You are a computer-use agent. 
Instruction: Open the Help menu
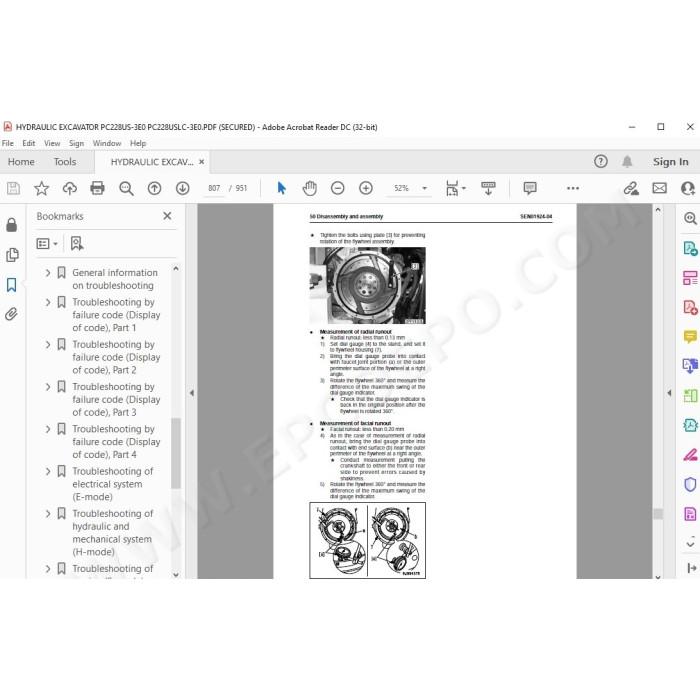point(138,143)
